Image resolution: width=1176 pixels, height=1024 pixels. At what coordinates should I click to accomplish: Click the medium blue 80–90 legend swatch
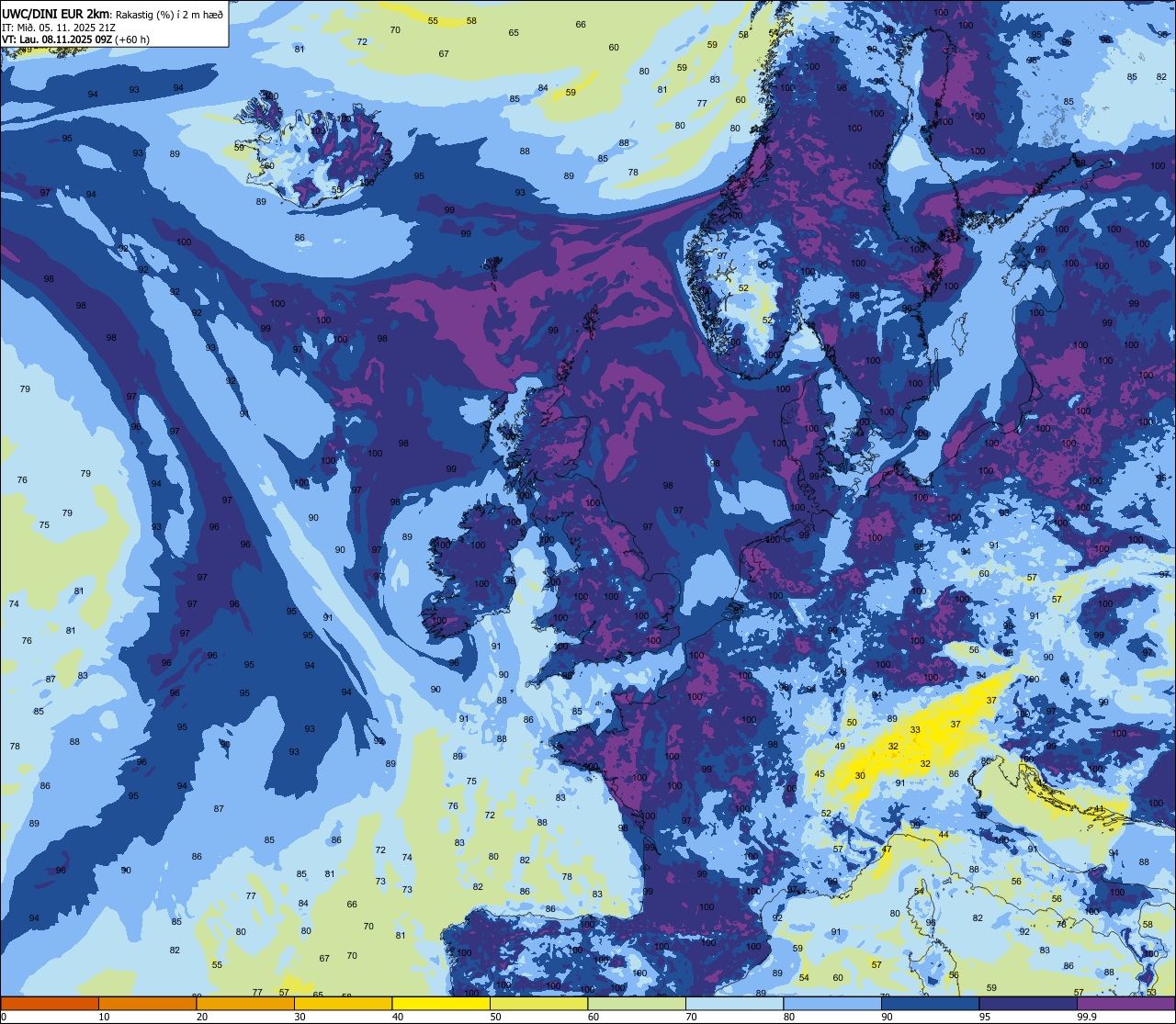pyautogui.click(x=833, y=1003)
